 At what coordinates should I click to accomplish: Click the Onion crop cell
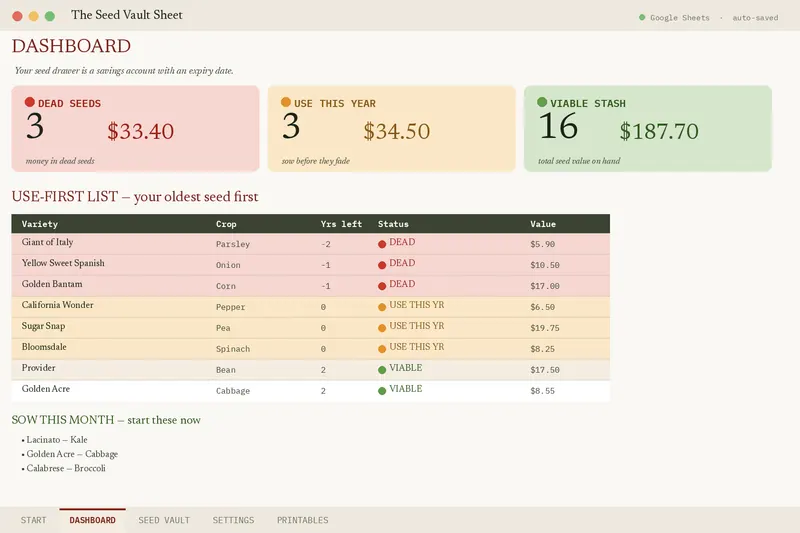[x=228, y=265]
